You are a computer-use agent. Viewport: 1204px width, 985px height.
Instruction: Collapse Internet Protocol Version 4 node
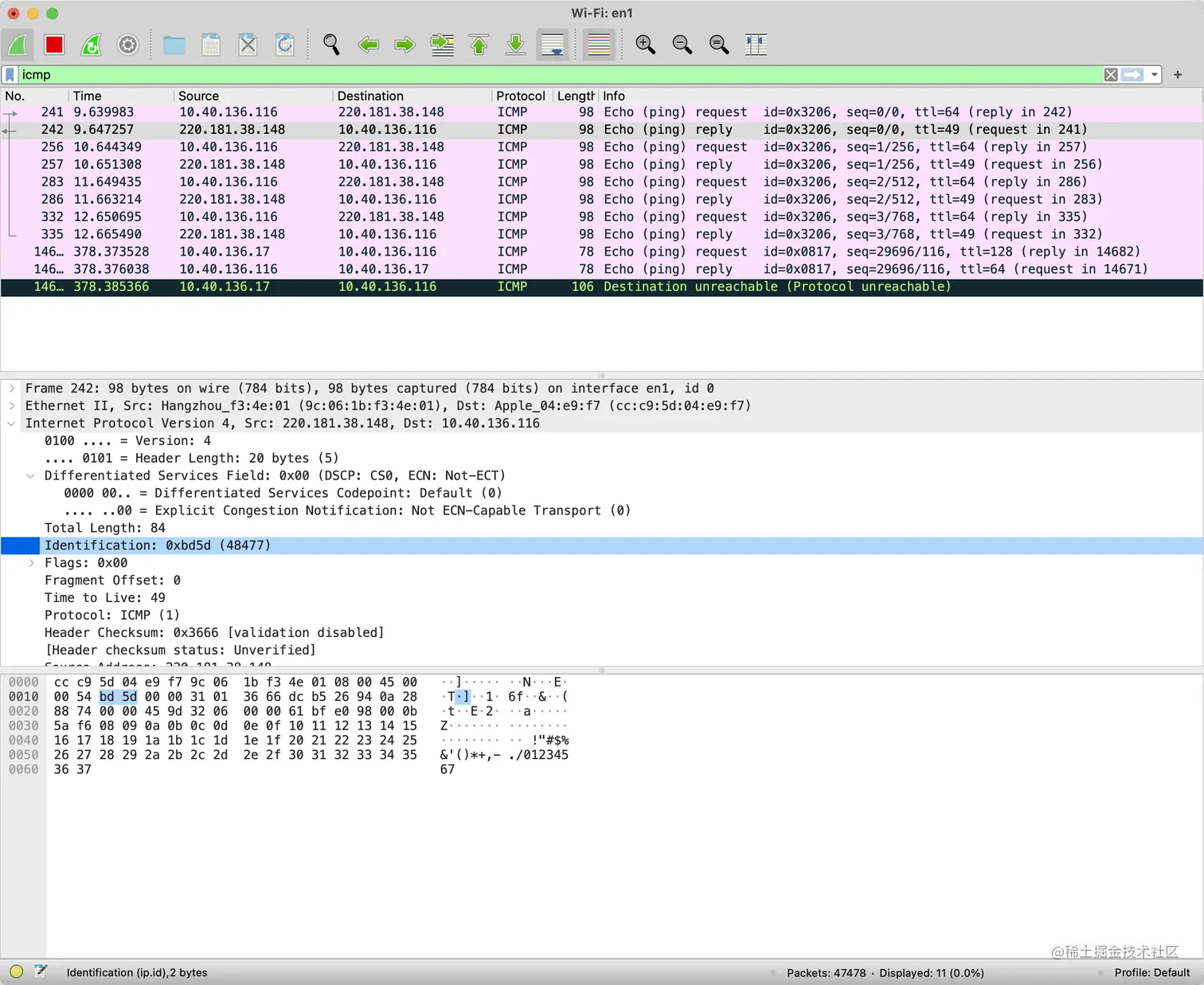(x=12, y=424)
